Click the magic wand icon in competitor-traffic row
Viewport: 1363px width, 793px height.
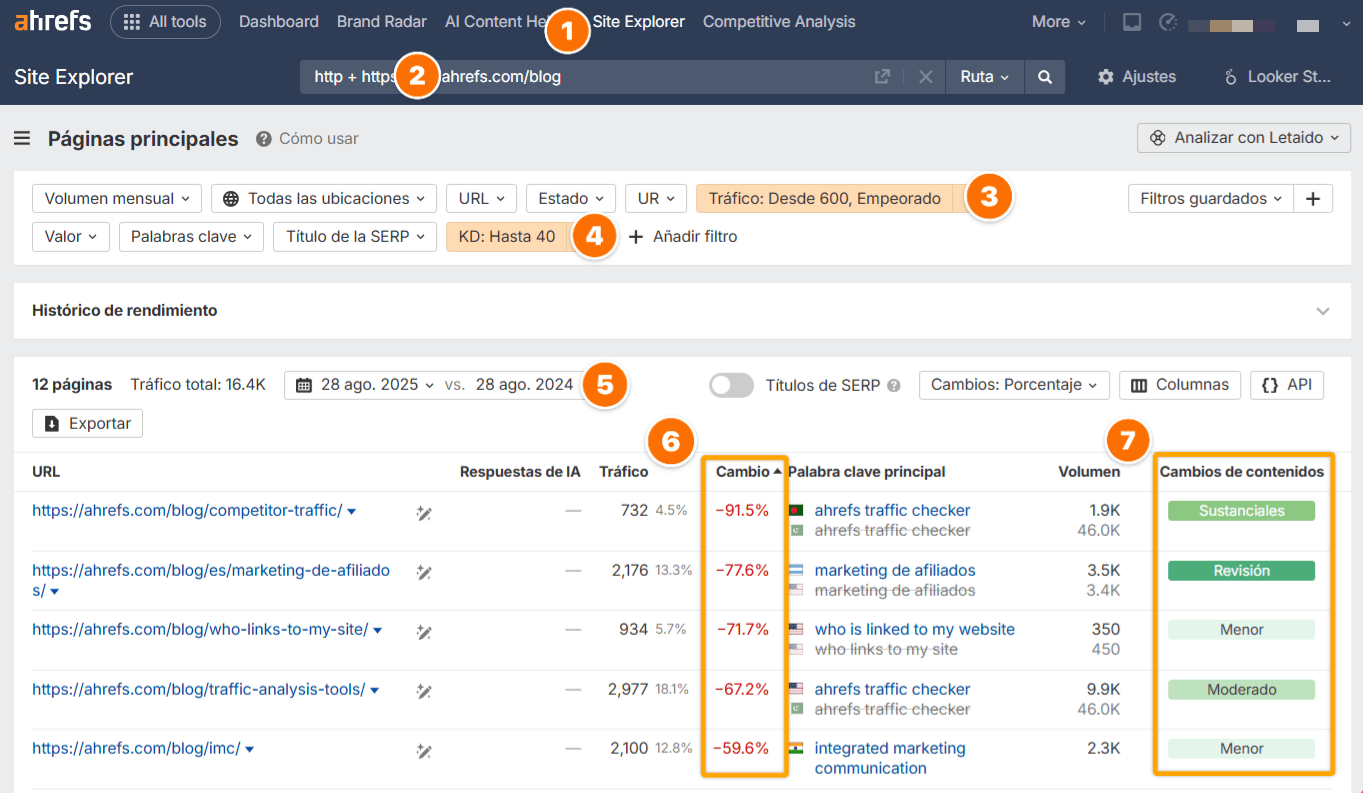pos(424,513)
